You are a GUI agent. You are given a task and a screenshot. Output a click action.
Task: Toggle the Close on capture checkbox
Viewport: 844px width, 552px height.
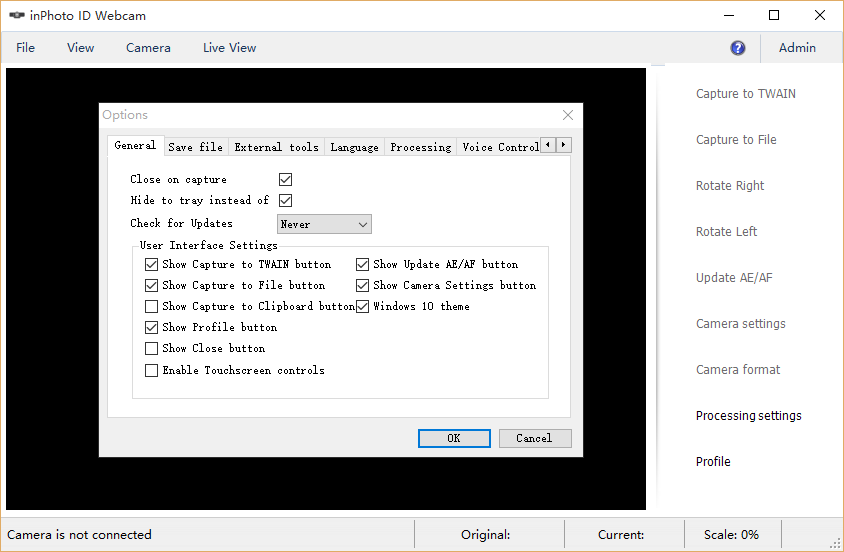pyautogui.click(x=285, y=179)
